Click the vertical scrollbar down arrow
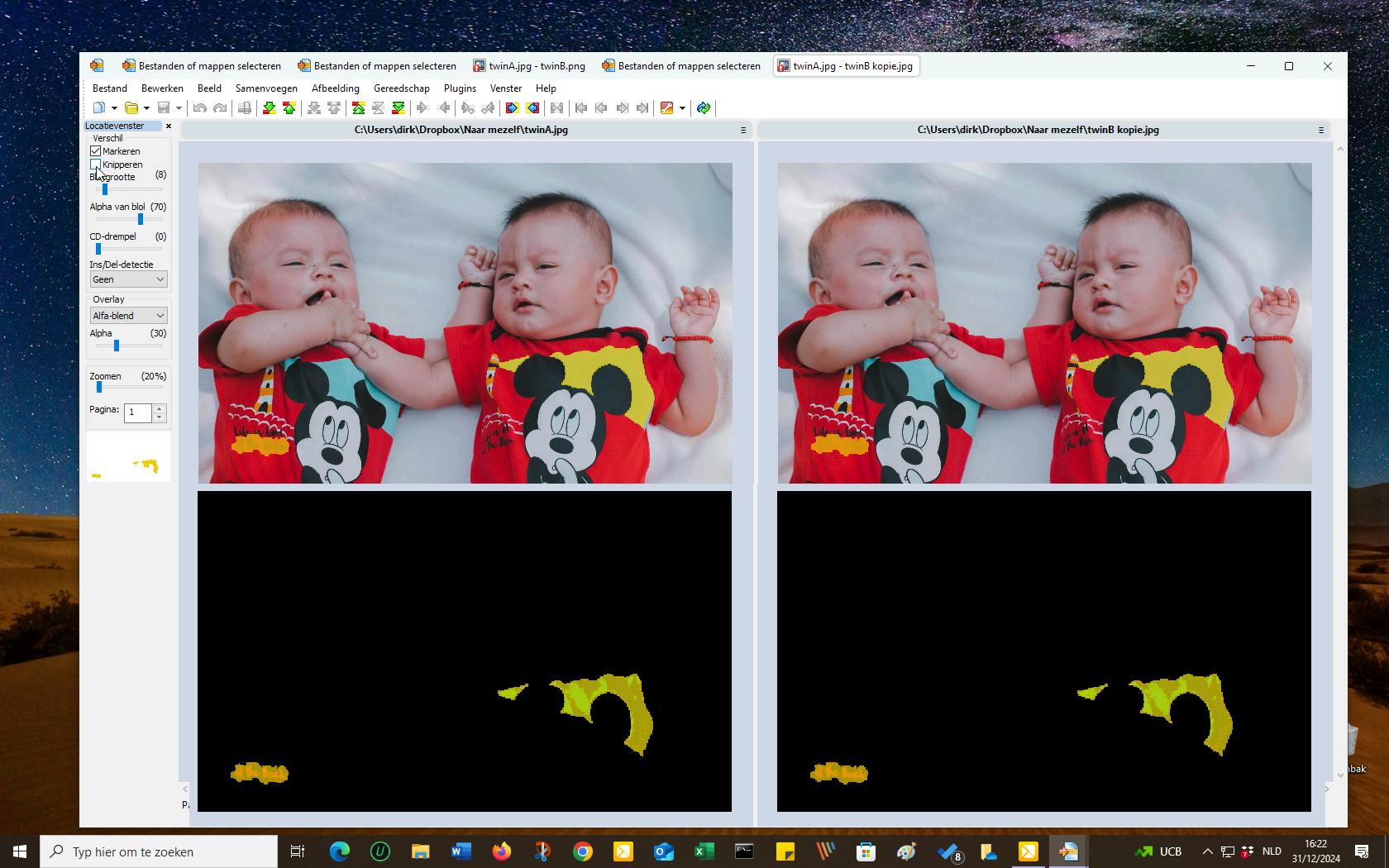The width and height of the screenshot is (1389, 868). tap(1340, 775)
